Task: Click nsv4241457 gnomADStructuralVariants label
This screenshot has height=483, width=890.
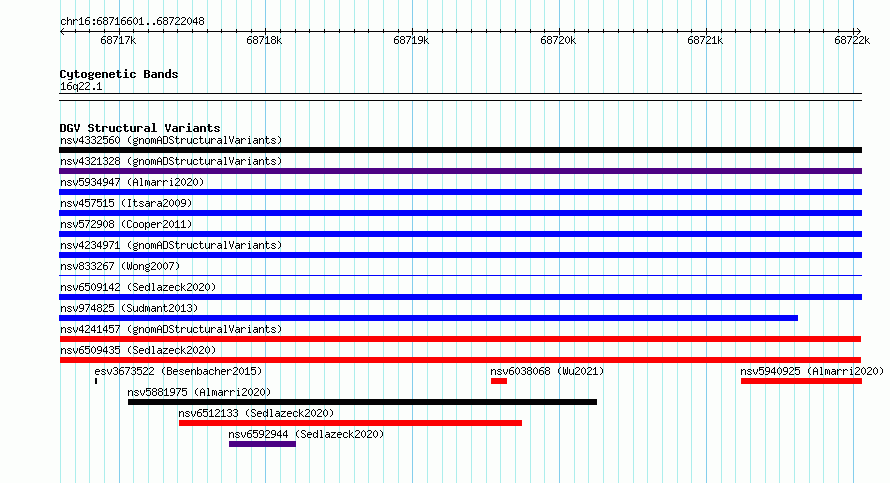Action: 171,329
